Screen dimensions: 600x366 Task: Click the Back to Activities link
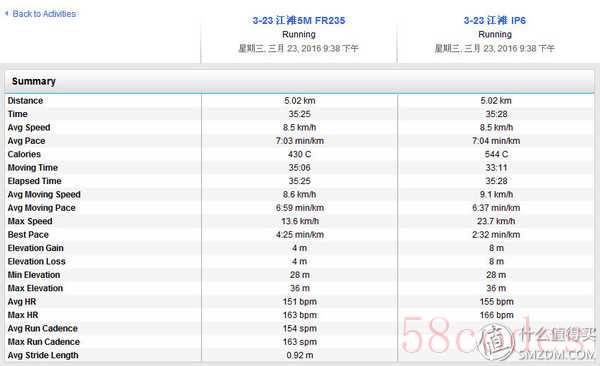click(44, 14)
